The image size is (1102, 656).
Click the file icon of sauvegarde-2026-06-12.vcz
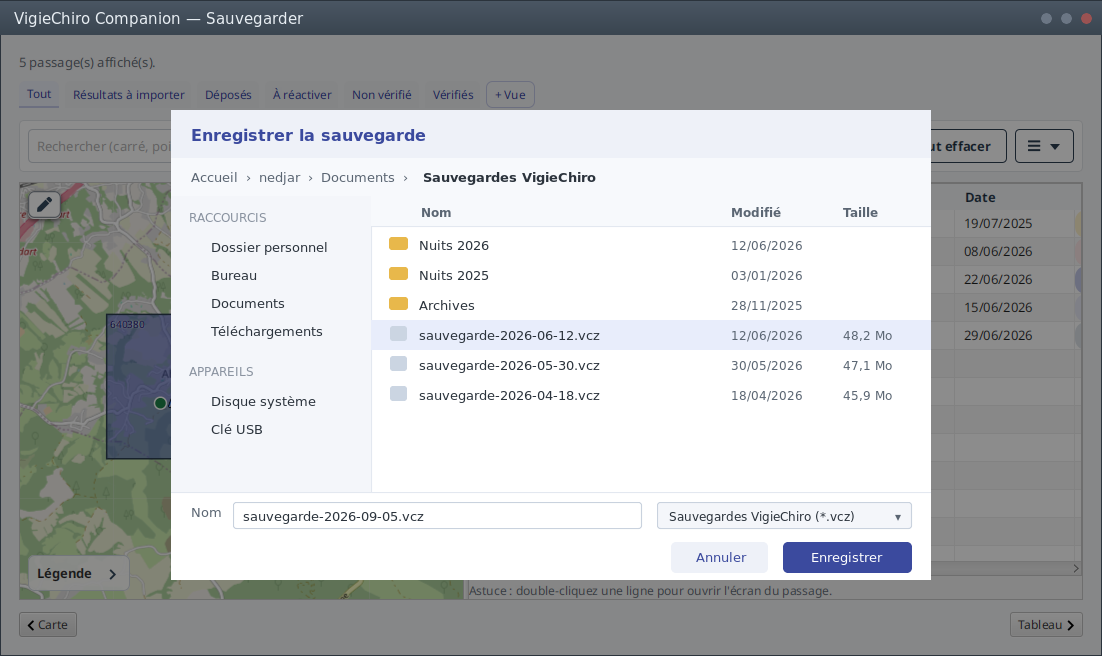point(398,334)
